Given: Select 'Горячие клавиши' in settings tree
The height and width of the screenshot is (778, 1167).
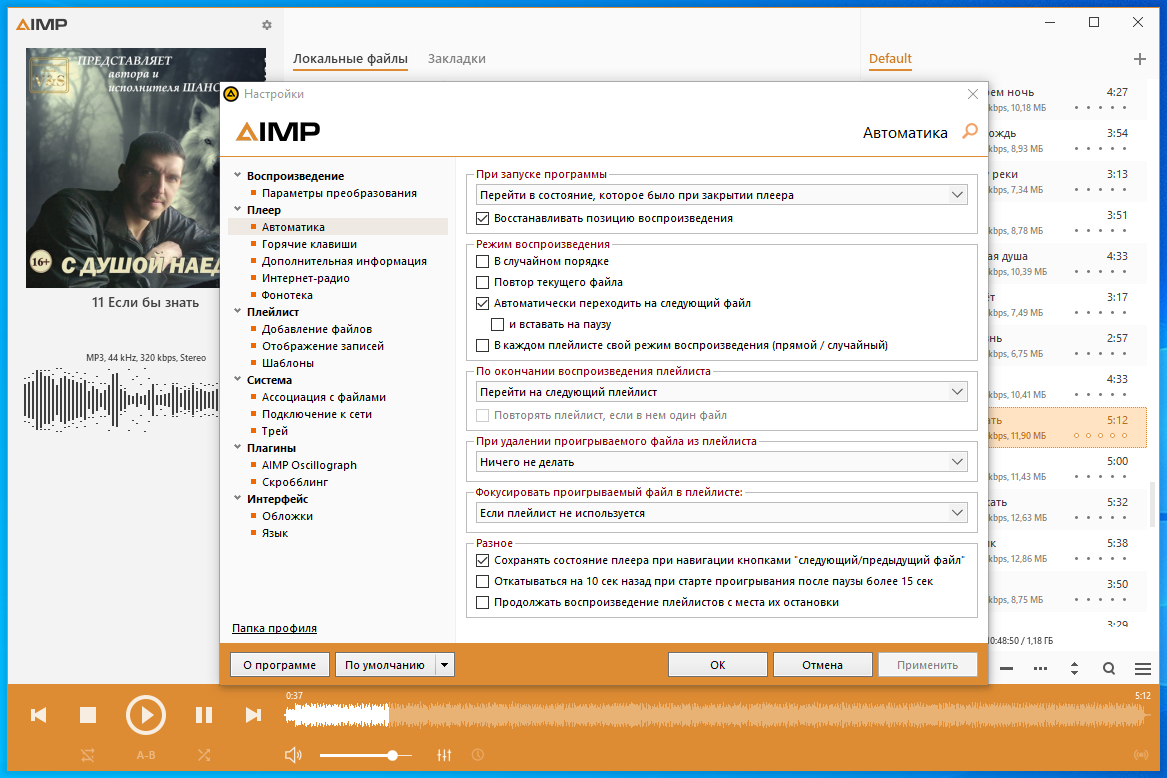Looking at the screenshot, I should click(309, 244).
